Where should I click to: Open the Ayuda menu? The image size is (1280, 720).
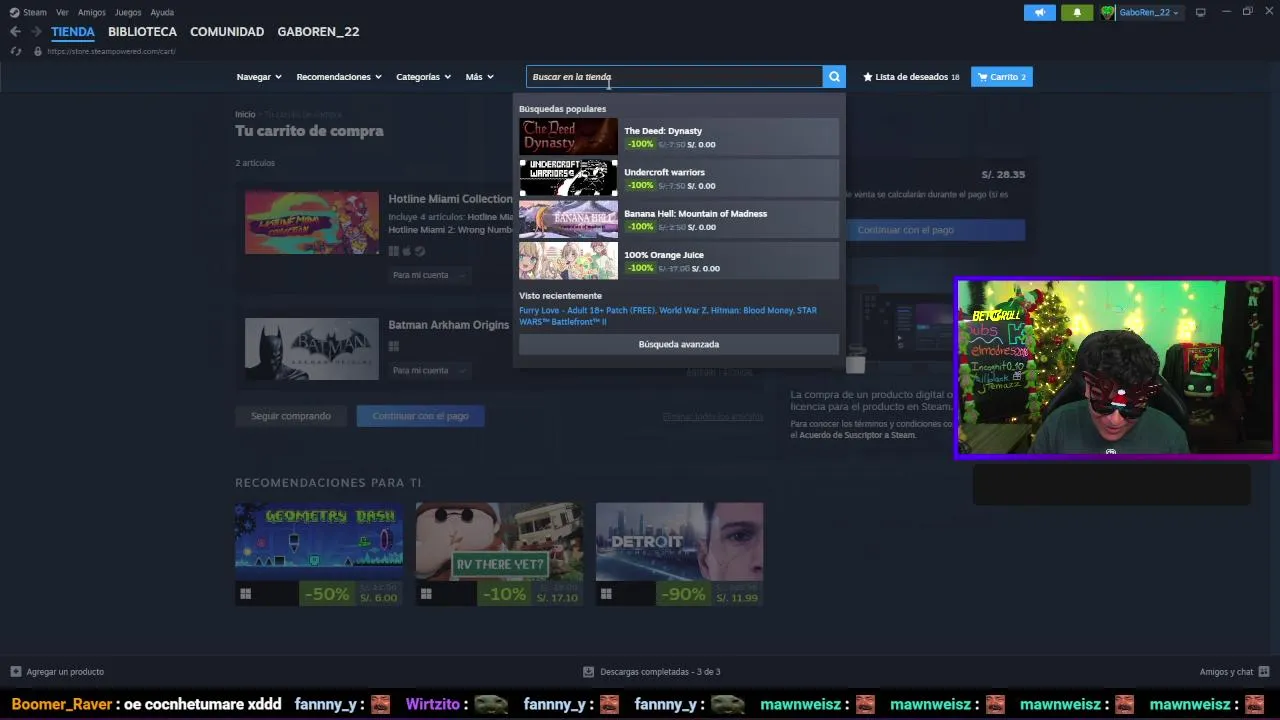point(162,12)
